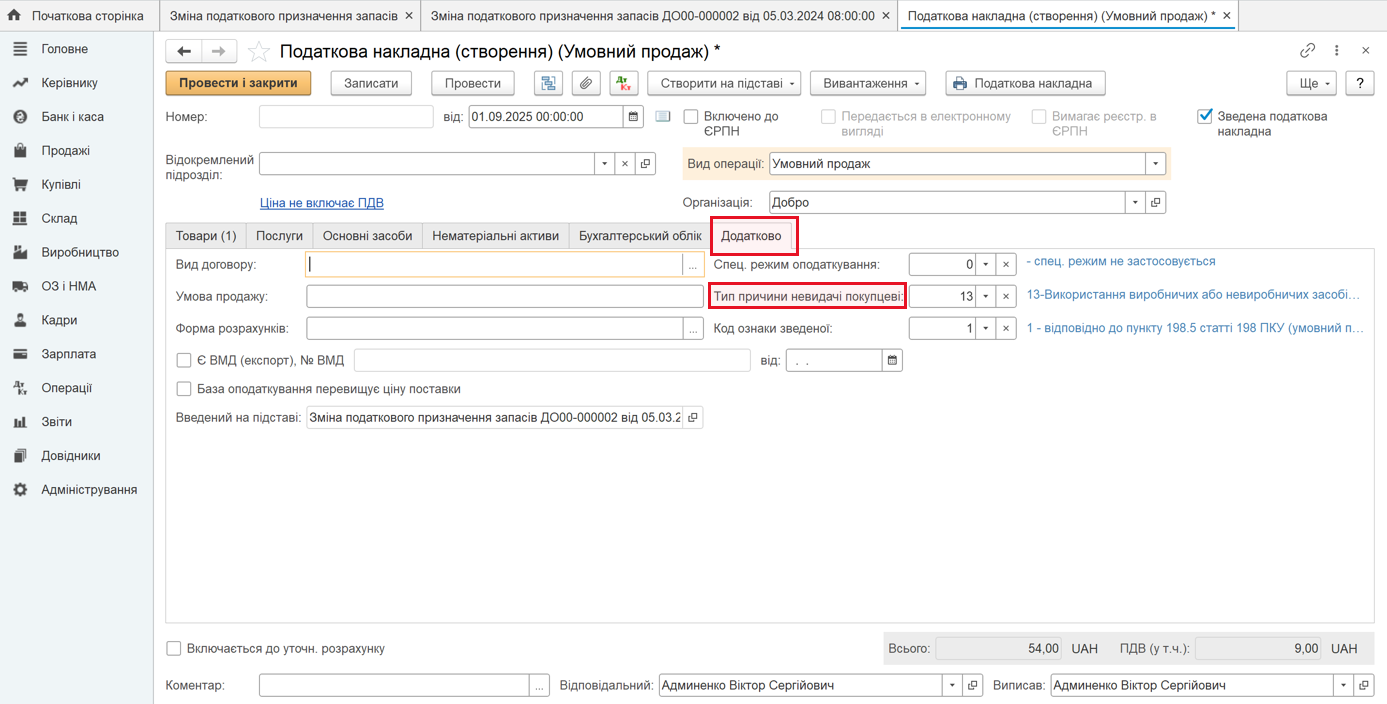The width and height of the screenshot is (1387, 704).
Task: Tick the Є ВМД (експорт) checkbox
Action: 184,360
